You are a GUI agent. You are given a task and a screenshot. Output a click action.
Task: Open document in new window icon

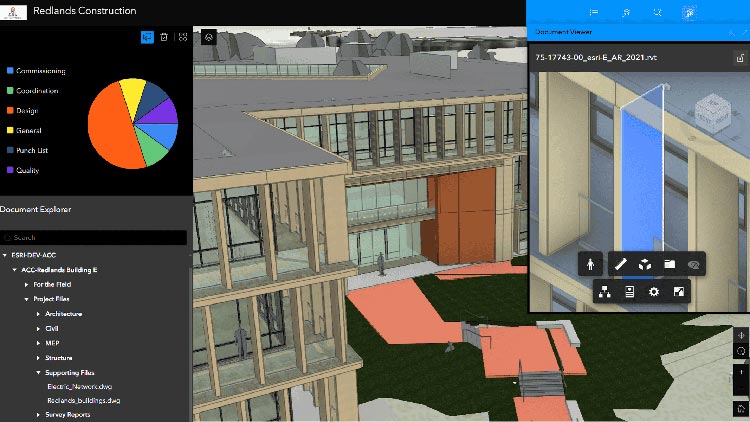(740, 58)
